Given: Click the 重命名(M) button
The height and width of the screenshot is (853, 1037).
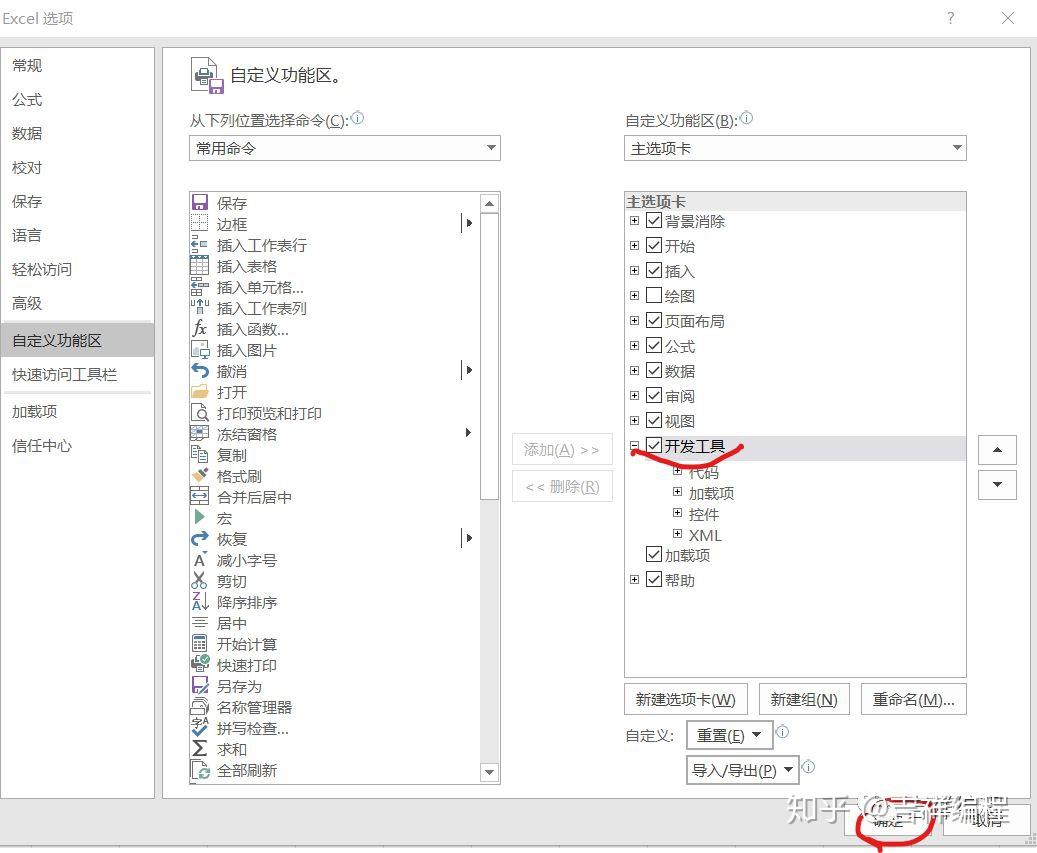Looking at the screenshot, I should point(913,698).
